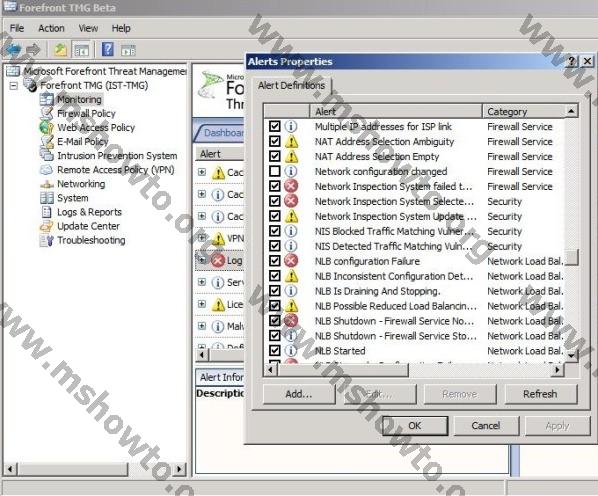598x496 pixels.
Task: Click the Up one level toolbar icon
Action: [61, 50]
